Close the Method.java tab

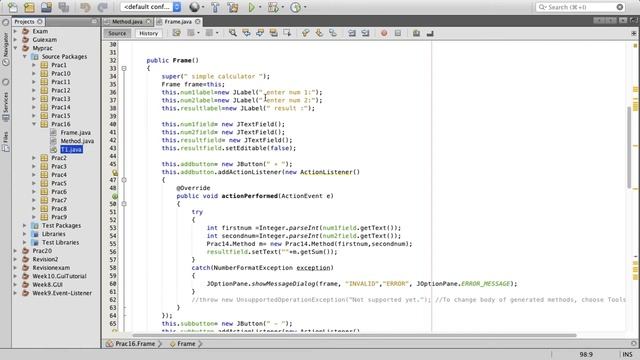pos(149,22)
